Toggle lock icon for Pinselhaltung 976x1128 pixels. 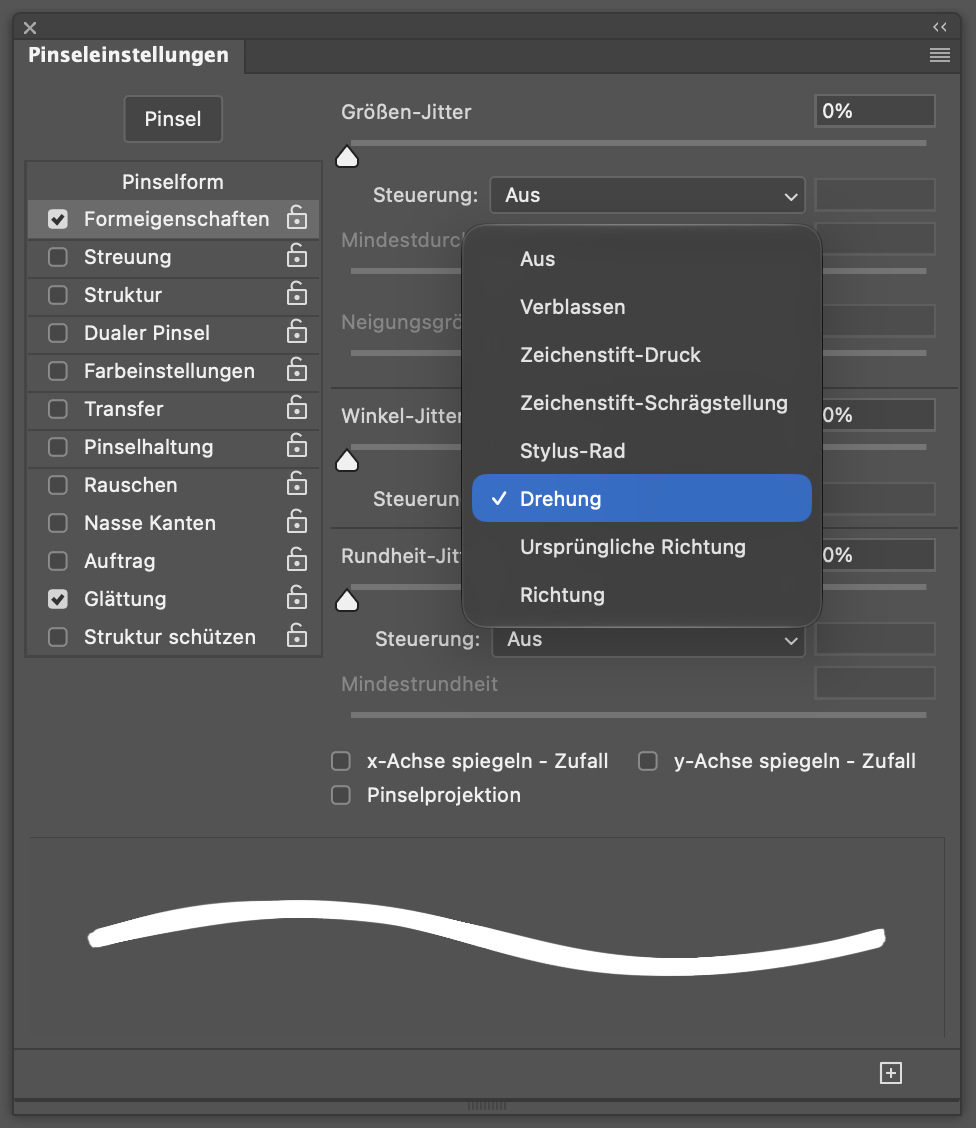pos(297,447)
